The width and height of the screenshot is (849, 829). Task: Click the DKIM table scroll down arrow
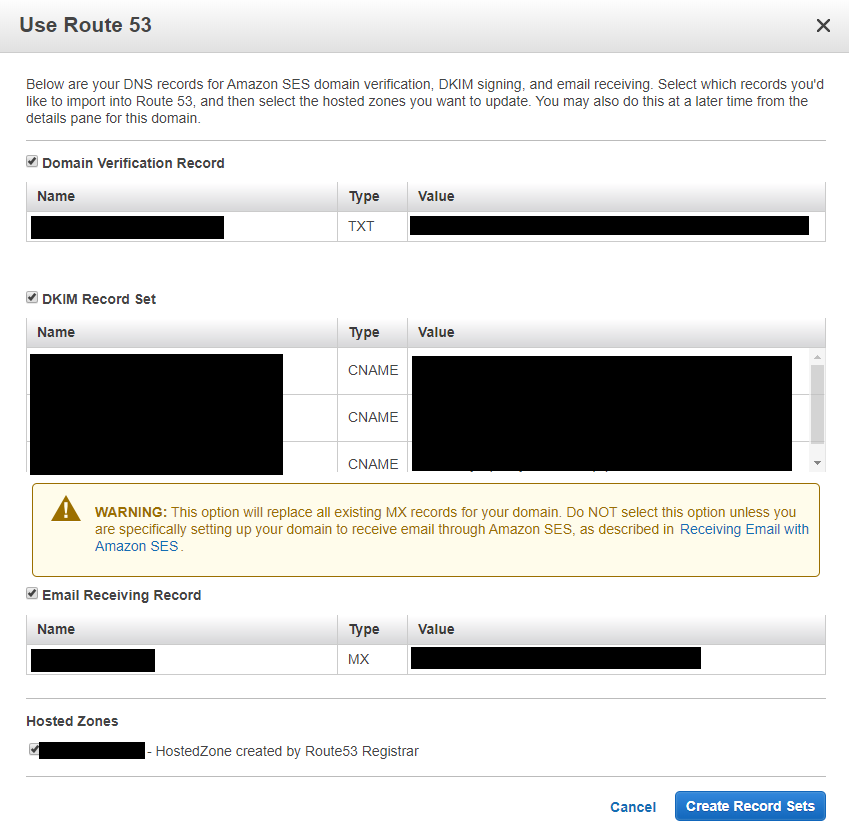click(817, 463)
